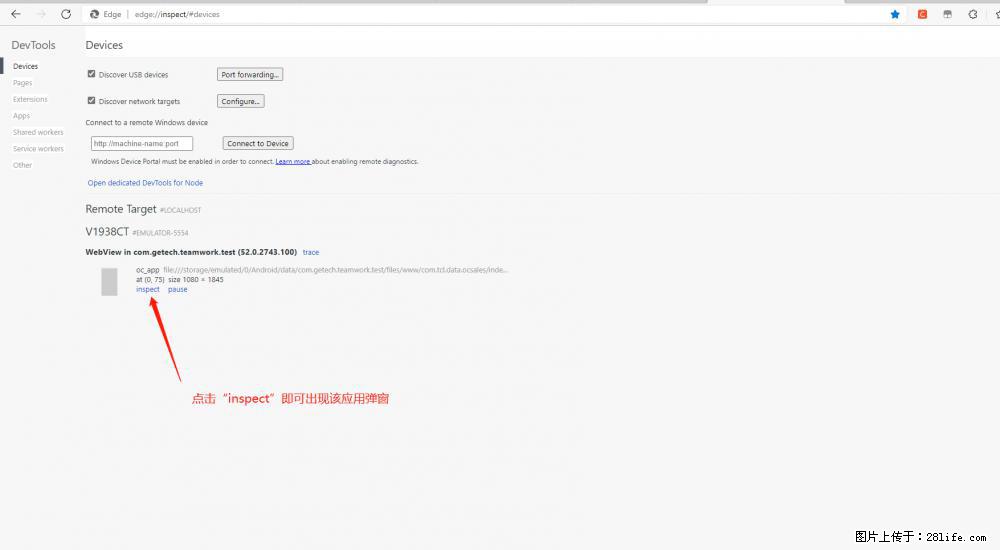Select Extensions in the DevTools sidebar
This screenshot has height=550, width=1000.
point(30,99)
